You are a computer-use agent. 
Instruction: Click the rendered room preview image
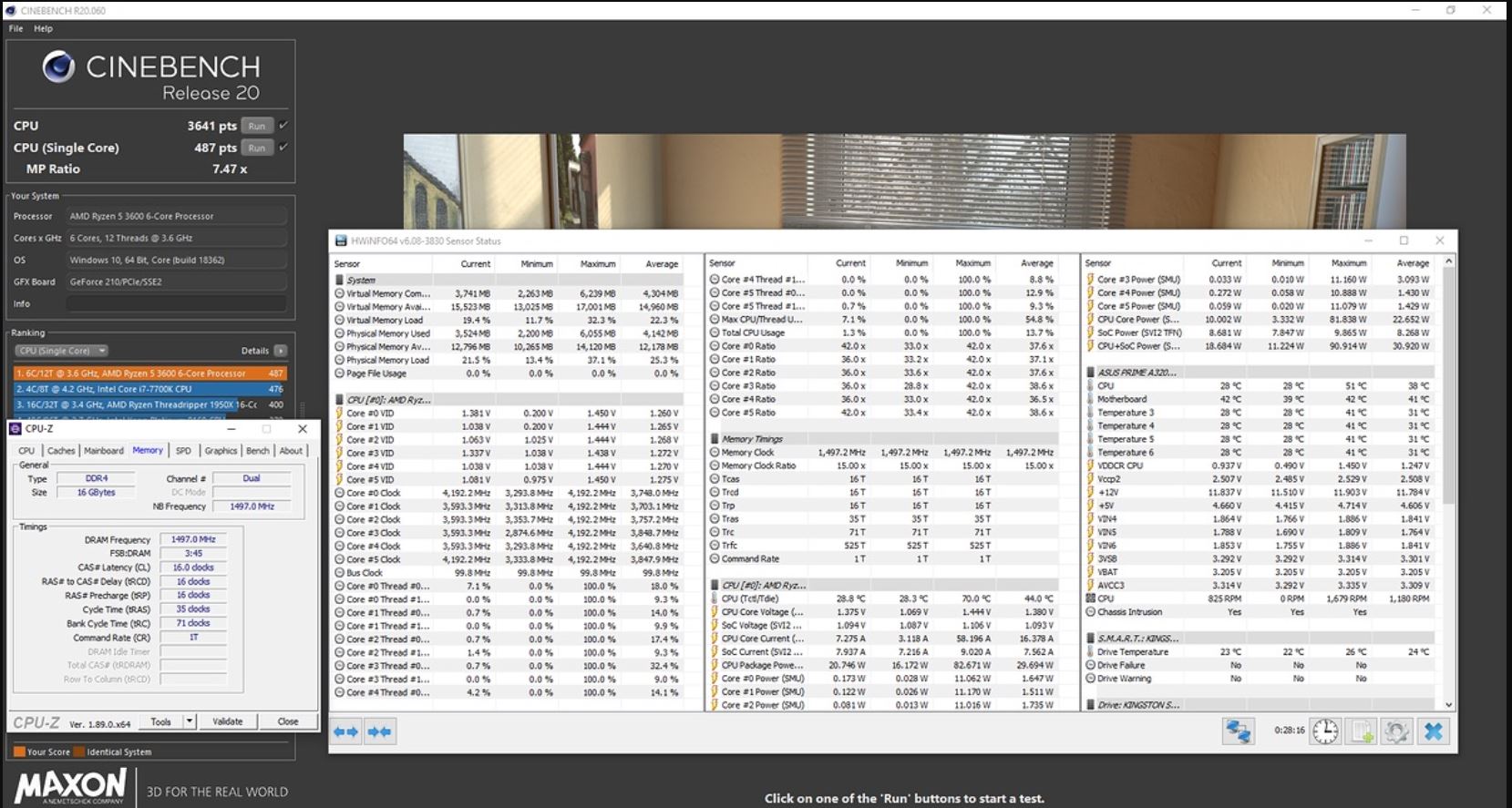tap(904, 181)
